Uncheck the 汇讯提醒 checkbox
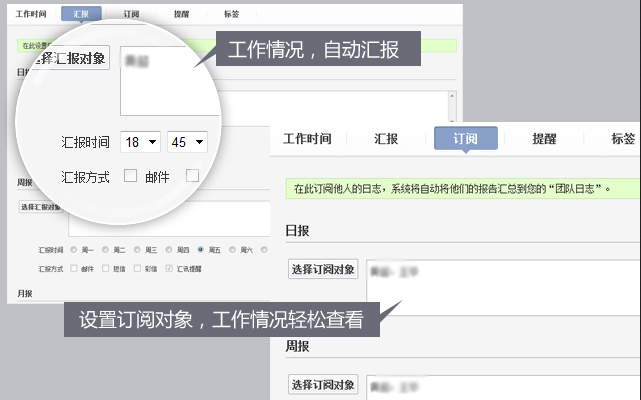641x400 pixels. click(169, 269)
